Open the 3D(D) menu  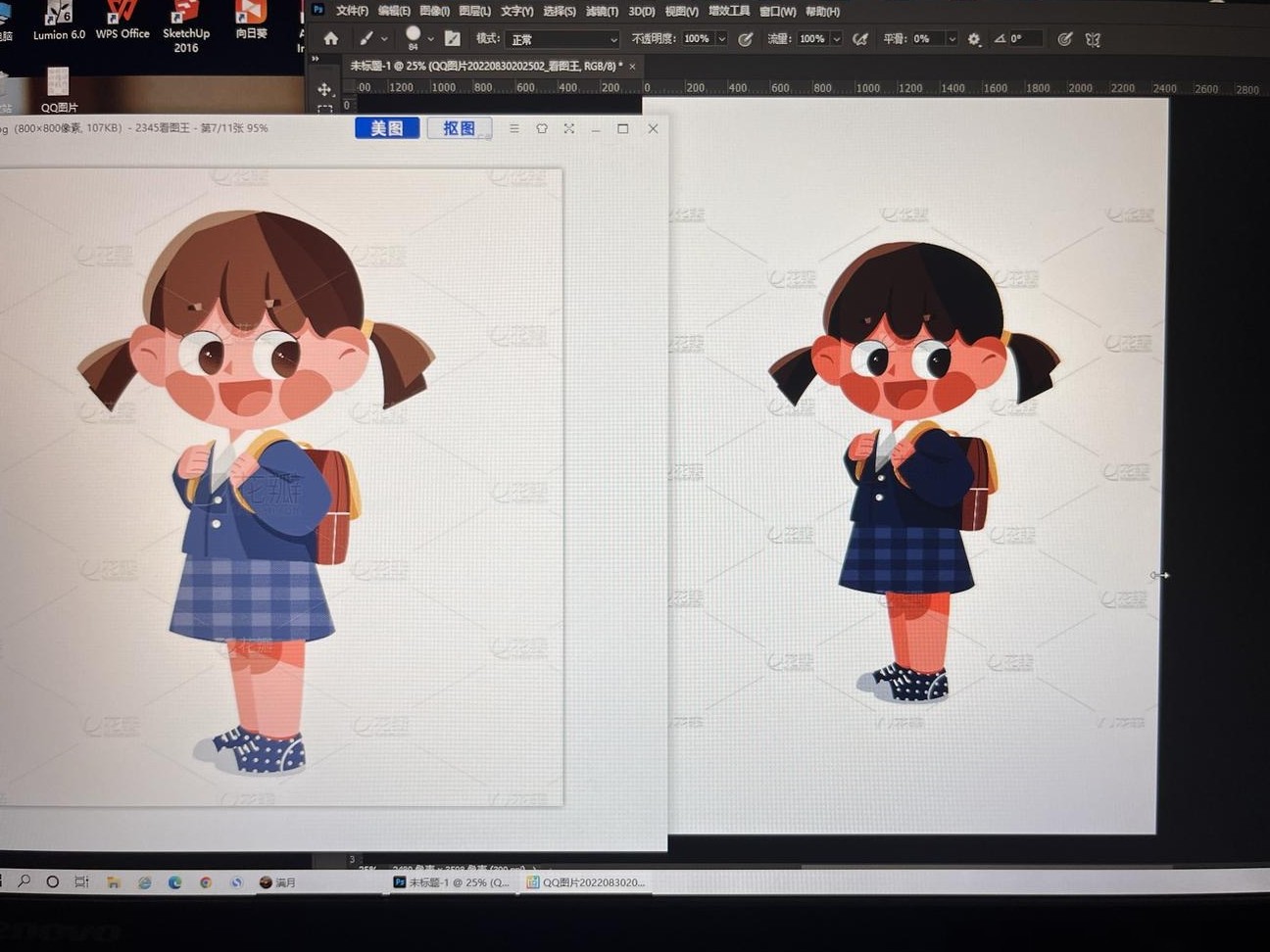tap(641, 12)
